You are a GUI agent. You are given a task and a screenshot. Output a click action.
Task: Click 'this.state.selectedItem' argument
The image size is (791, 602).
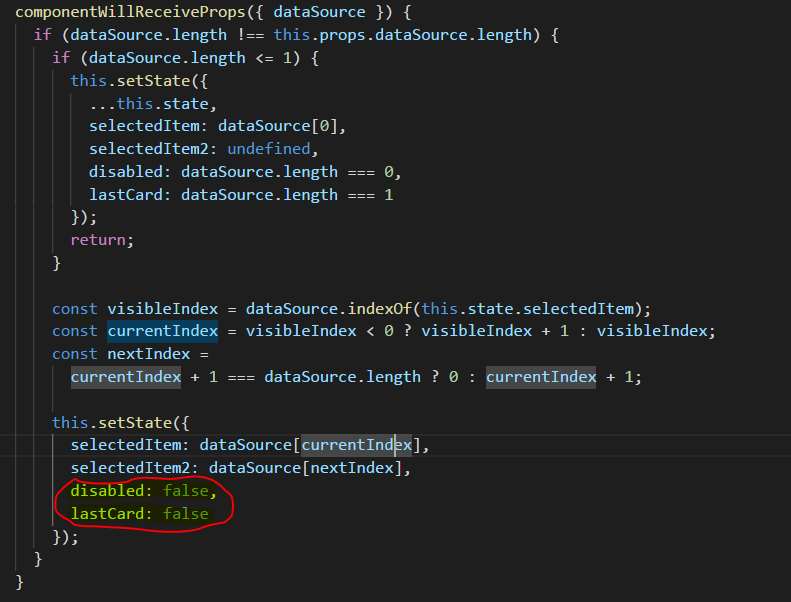528,309
